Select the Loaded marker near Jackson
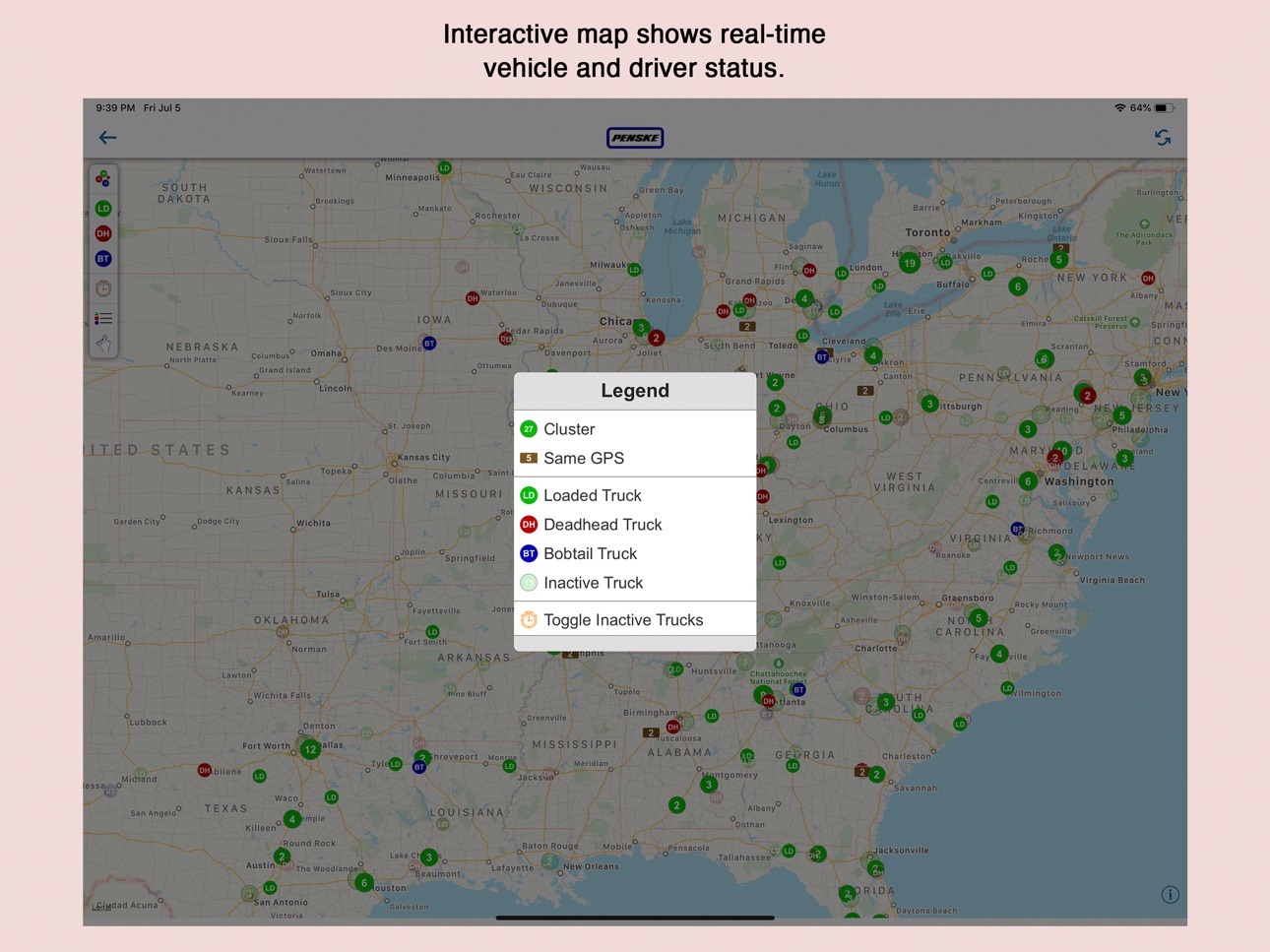Viewport: 1270px width, 952px height. [509, 766]
